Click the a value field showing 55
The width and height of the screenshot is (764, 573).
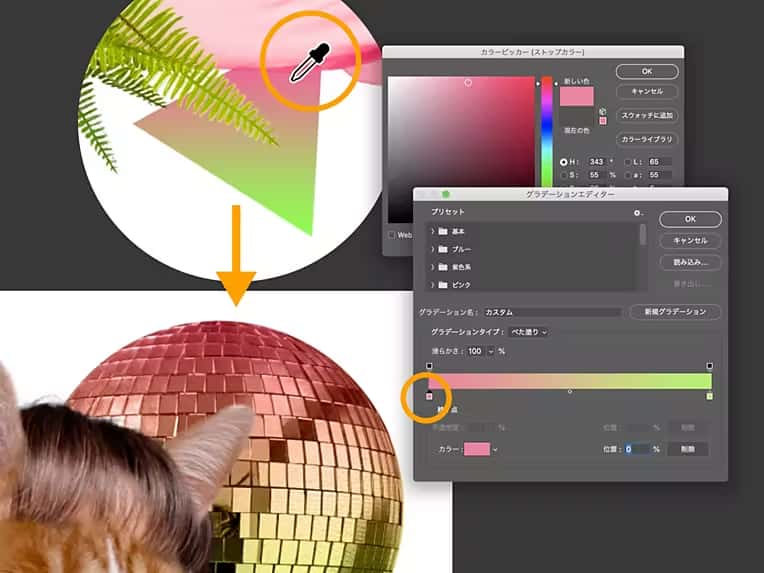(660, 174)
